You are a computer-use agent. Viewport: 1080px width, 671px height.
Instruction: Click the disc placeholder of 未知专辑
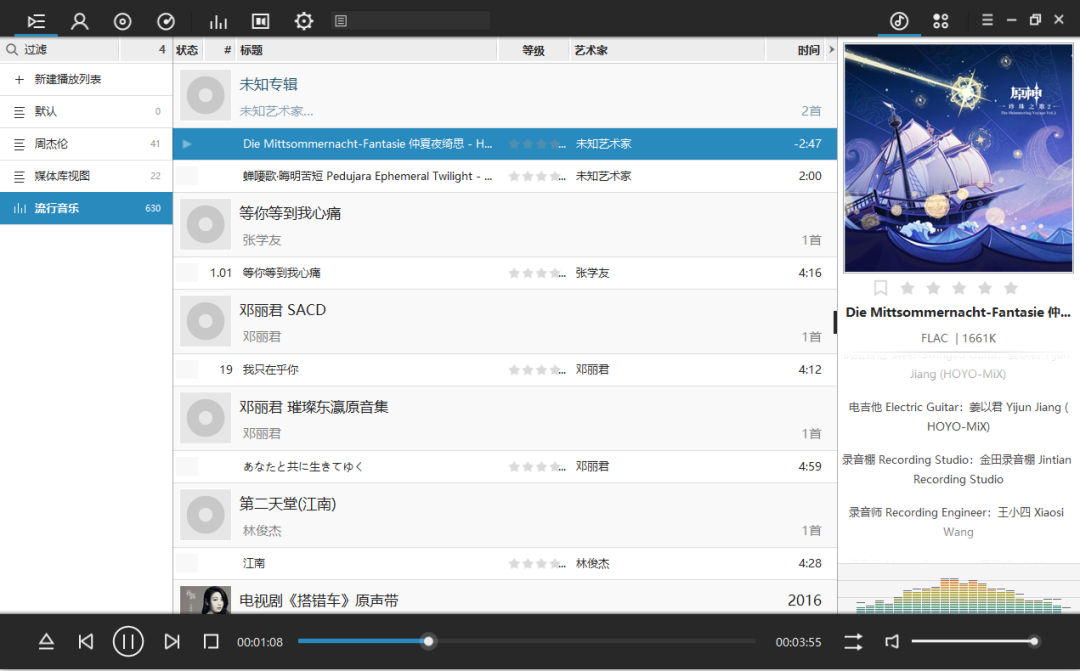point(205,95)
